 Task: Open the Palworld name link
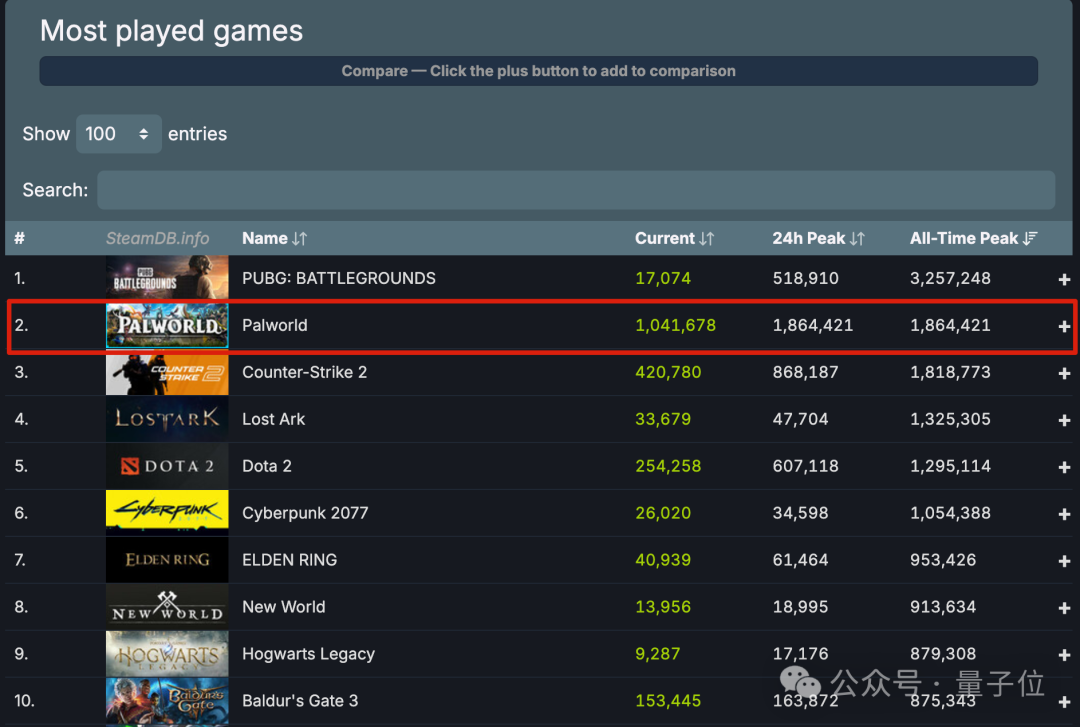click(275, 325)
